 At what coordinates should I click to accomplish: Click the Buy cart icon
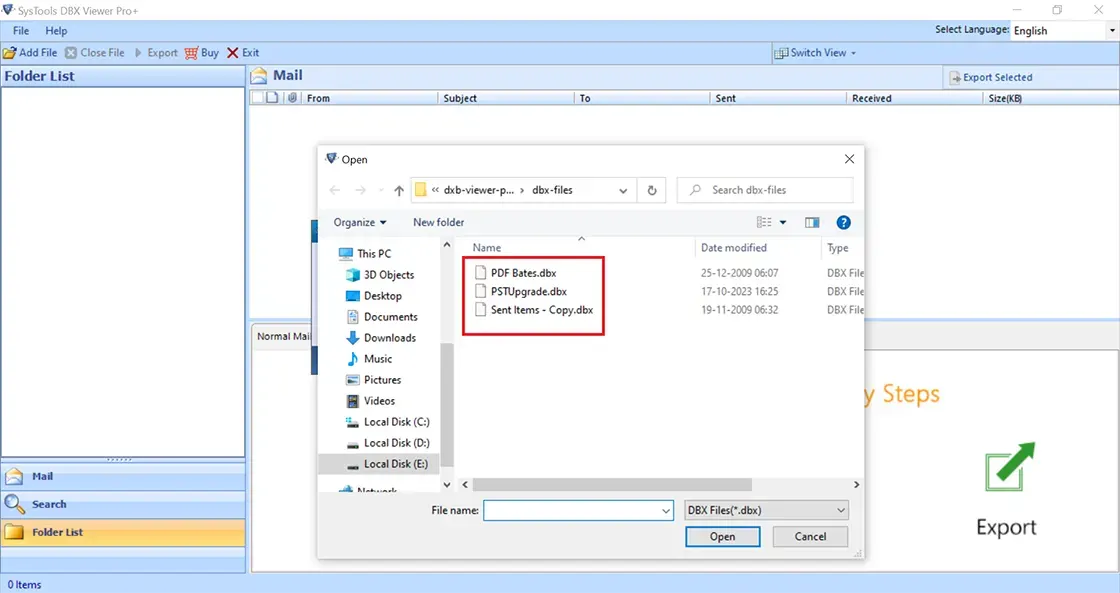pyautogui.click(x=191, y=53)
